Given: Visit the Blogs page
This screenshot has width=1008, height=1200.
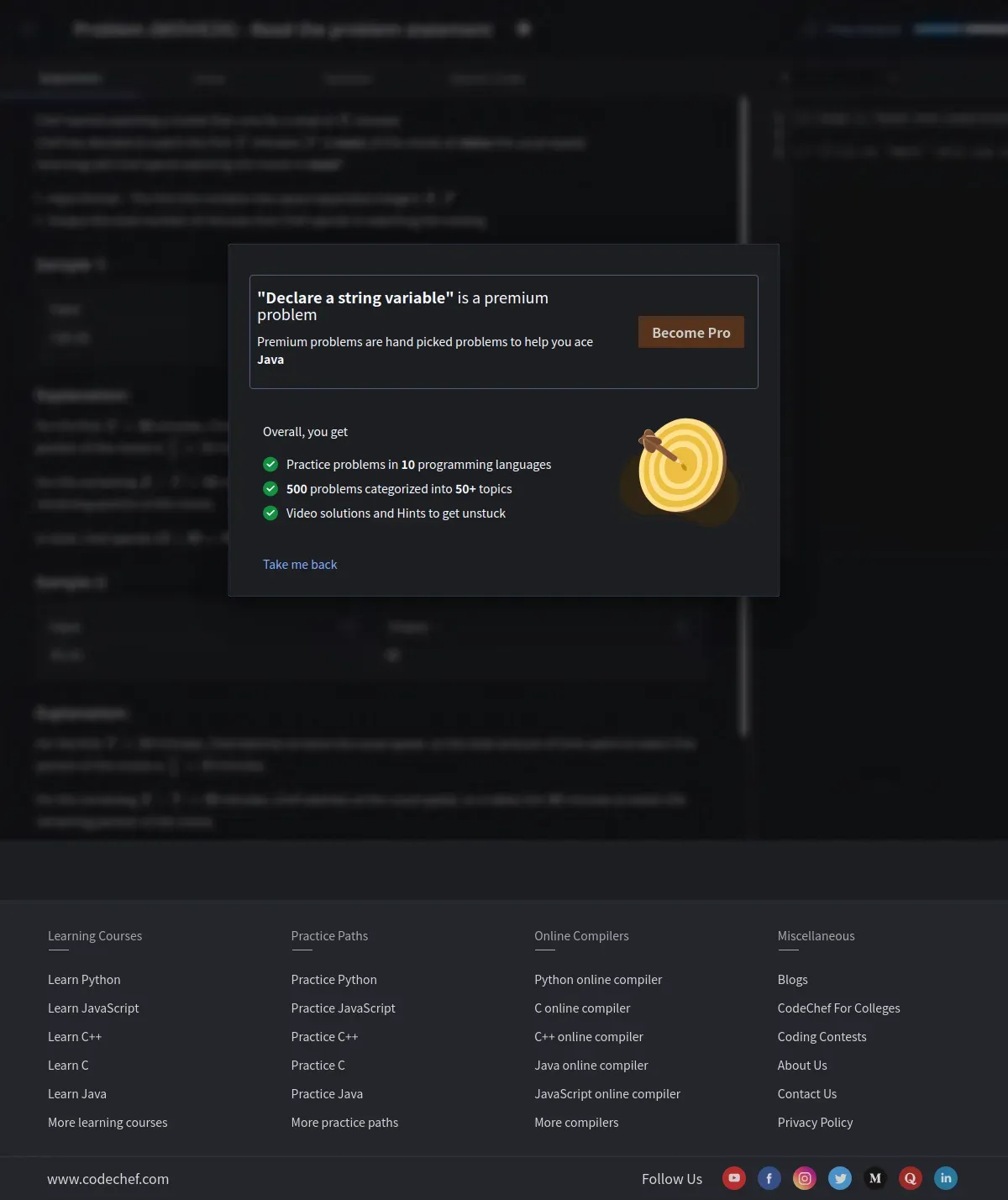Looking at the screenshot, I should pos(792,979).
